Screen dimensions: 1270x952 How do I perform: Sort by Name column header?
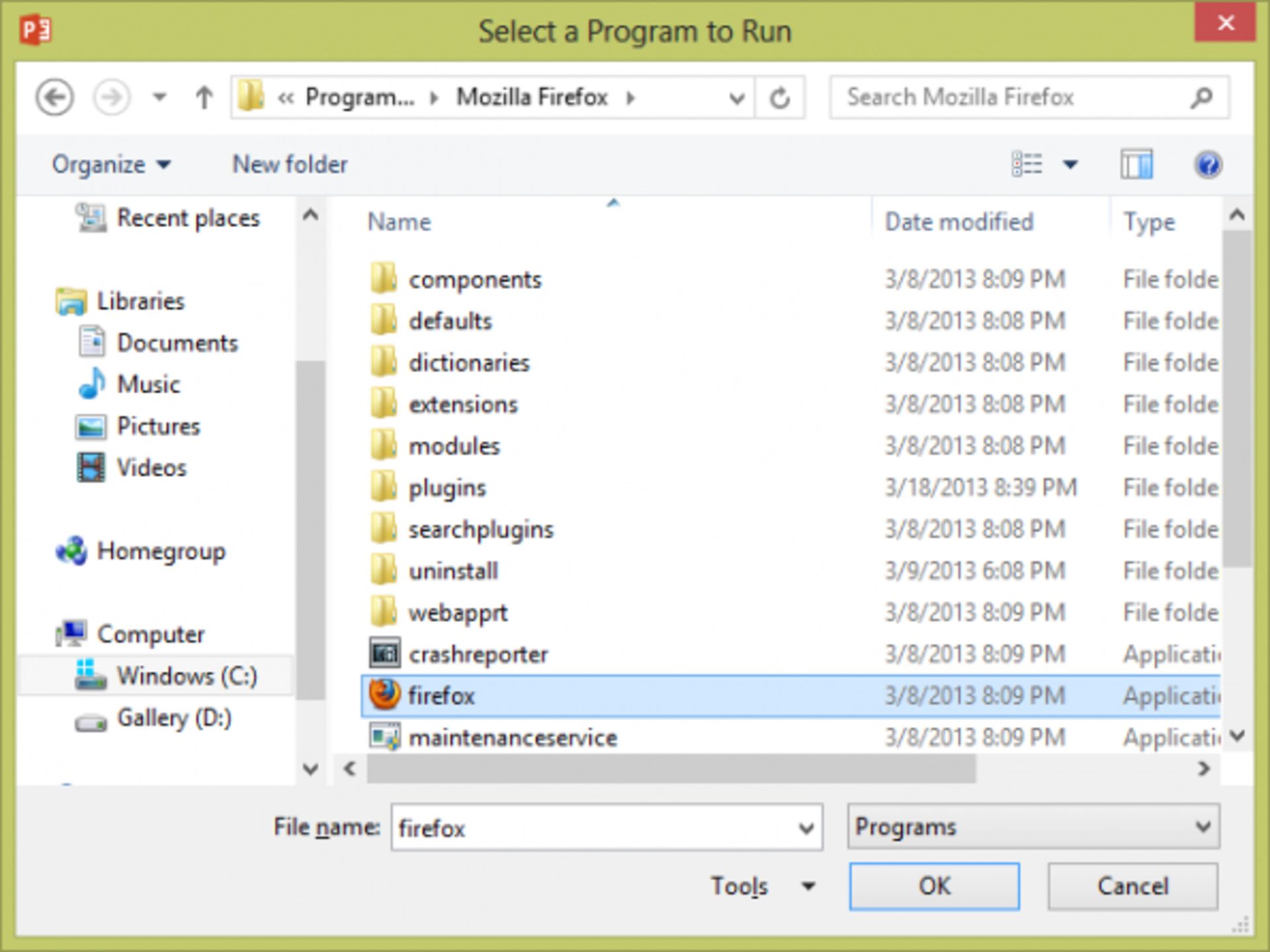[399, 222]
